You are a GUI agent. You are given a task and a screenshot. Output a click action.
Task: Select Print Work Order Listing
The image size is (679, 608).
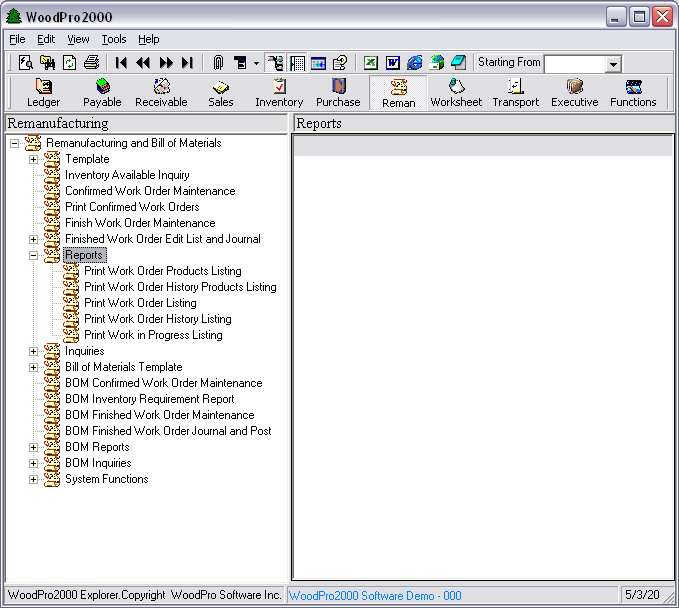point(140,303)
